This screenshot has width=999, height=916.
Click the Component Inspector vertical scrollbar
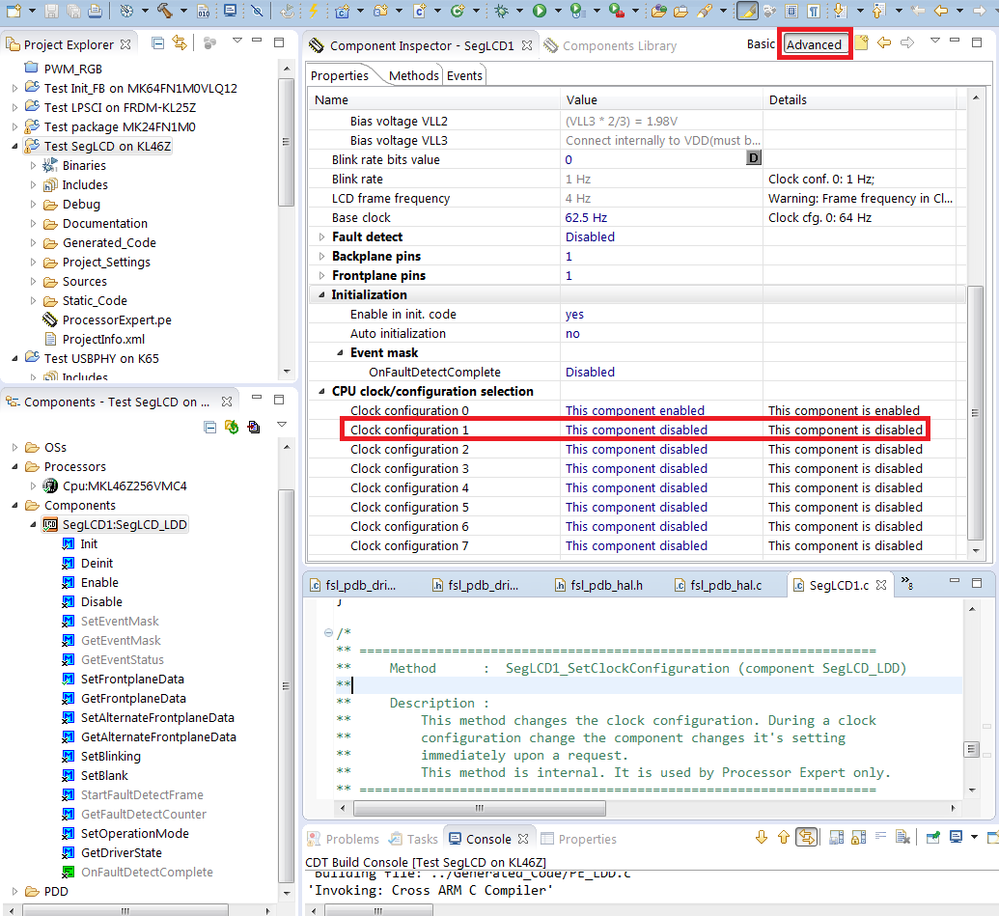click(x=975, y=413)
